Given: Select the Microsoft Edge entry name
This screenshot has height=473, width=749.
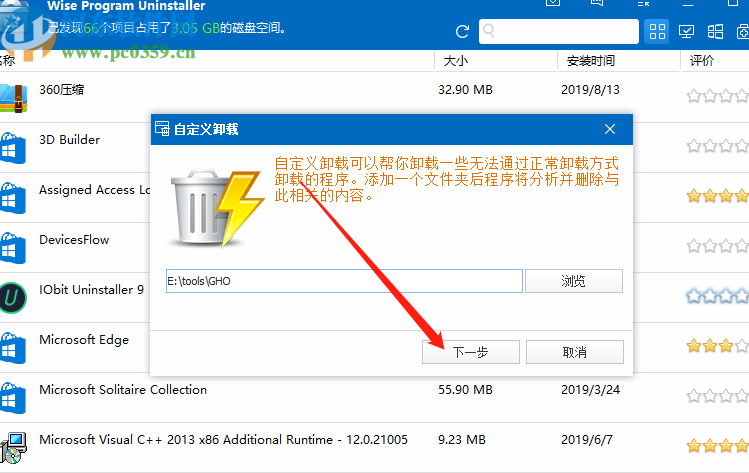Looking at the screenshot, I should [84, 340].
